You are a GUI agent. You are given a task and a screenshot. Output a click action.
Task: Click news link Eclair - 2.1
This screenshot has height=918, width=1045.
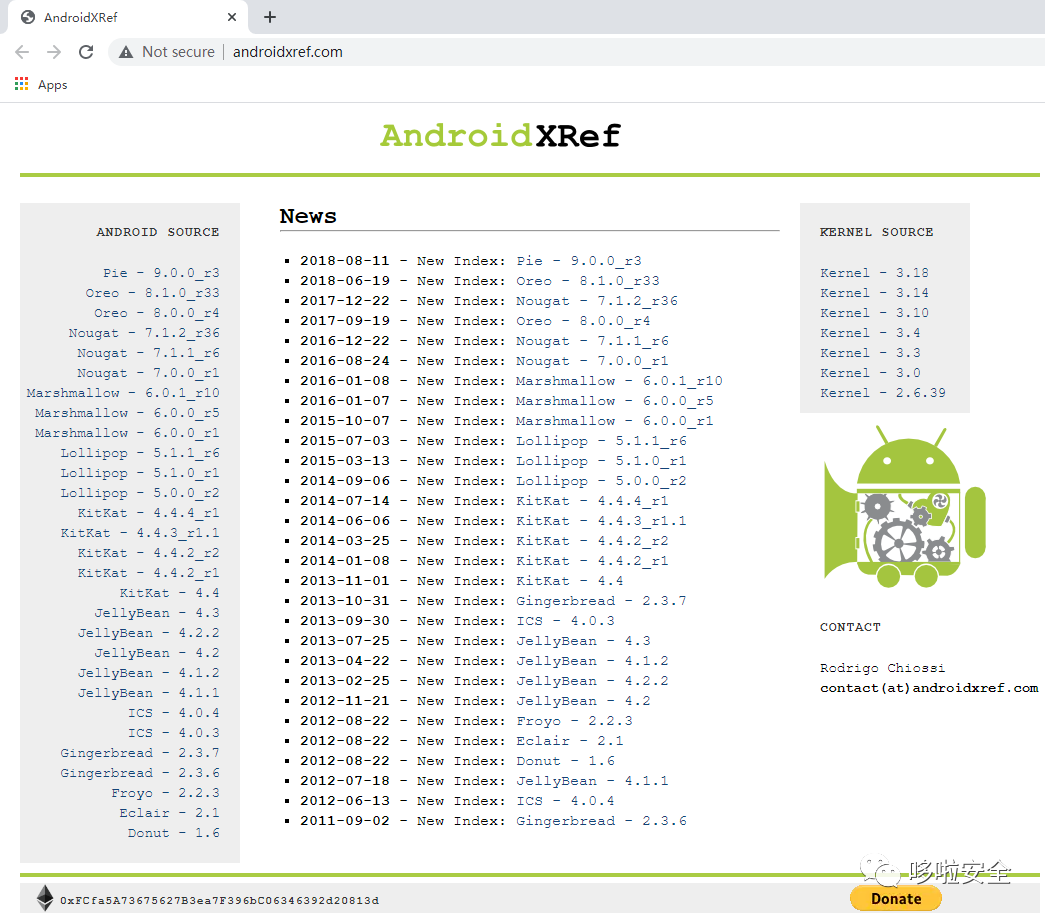[570, 741]
